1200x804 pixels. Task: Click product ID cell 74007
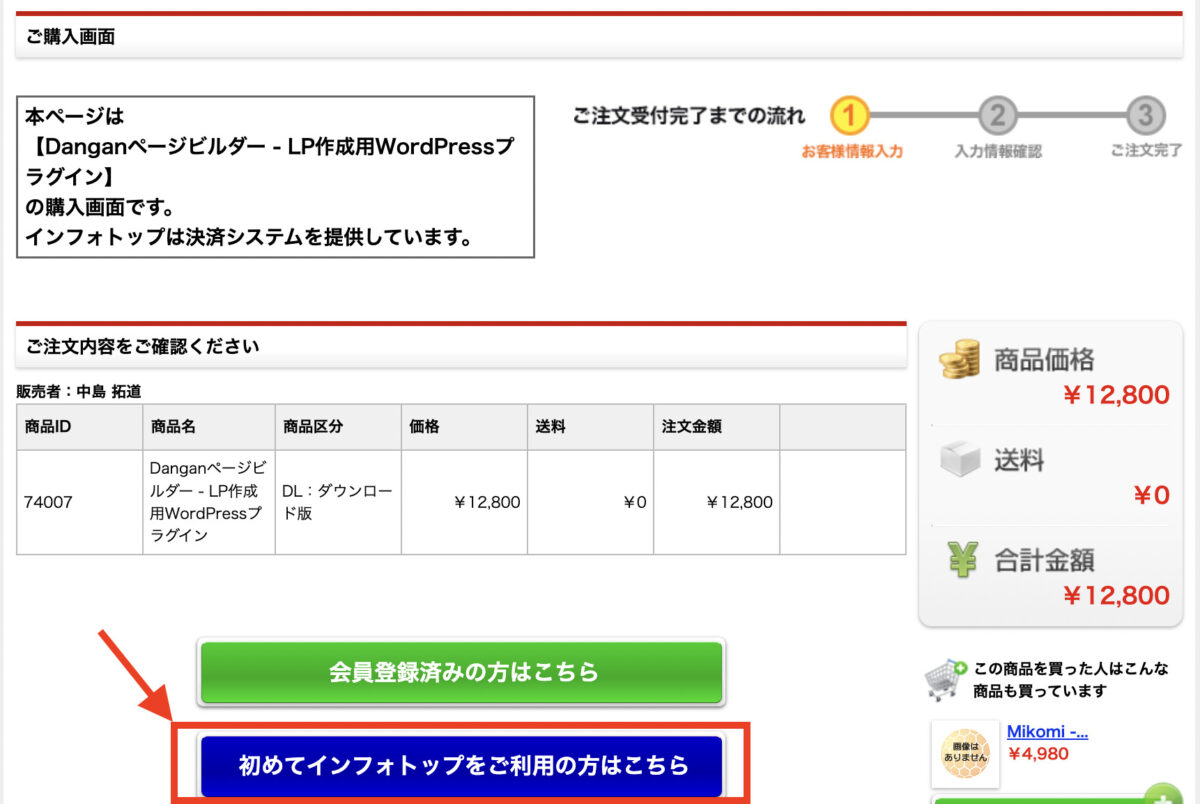pyautogui.click(x=80, y=502)
